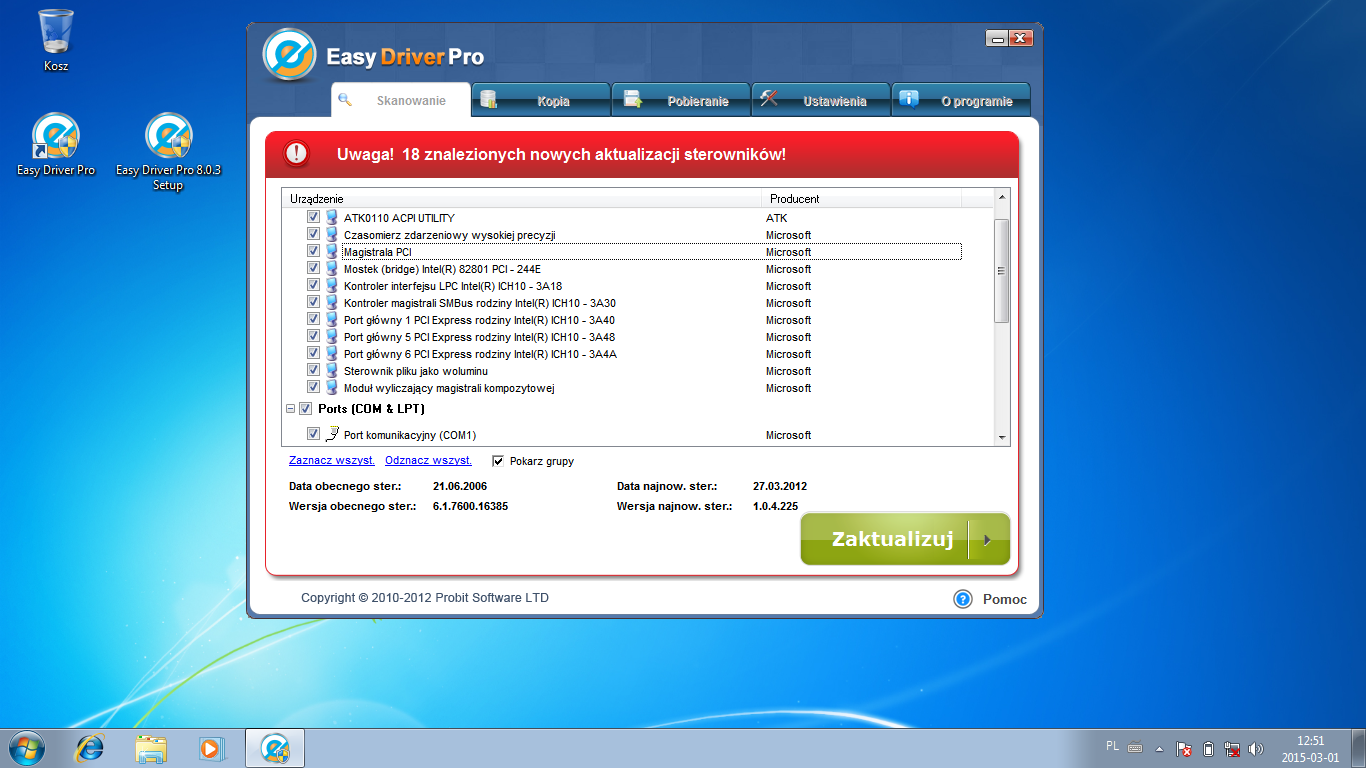Viewport: 1366px width, 768px height.
Task: Click the device list vertical scrollbar thumb
Action: [1001, 270]
